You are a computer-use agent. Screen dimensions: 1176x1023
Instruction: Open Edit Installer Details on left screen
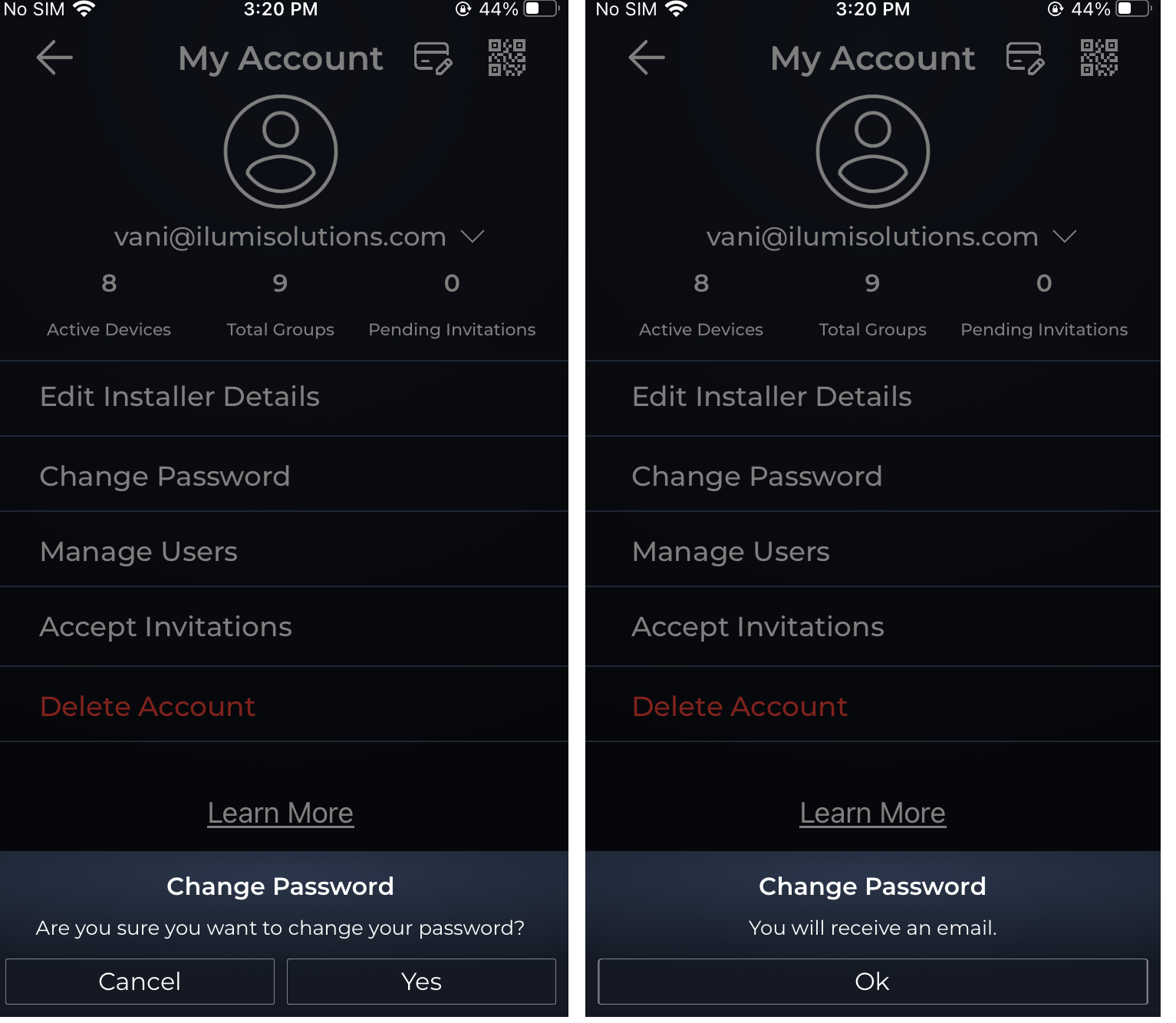[x=180, y=397]
